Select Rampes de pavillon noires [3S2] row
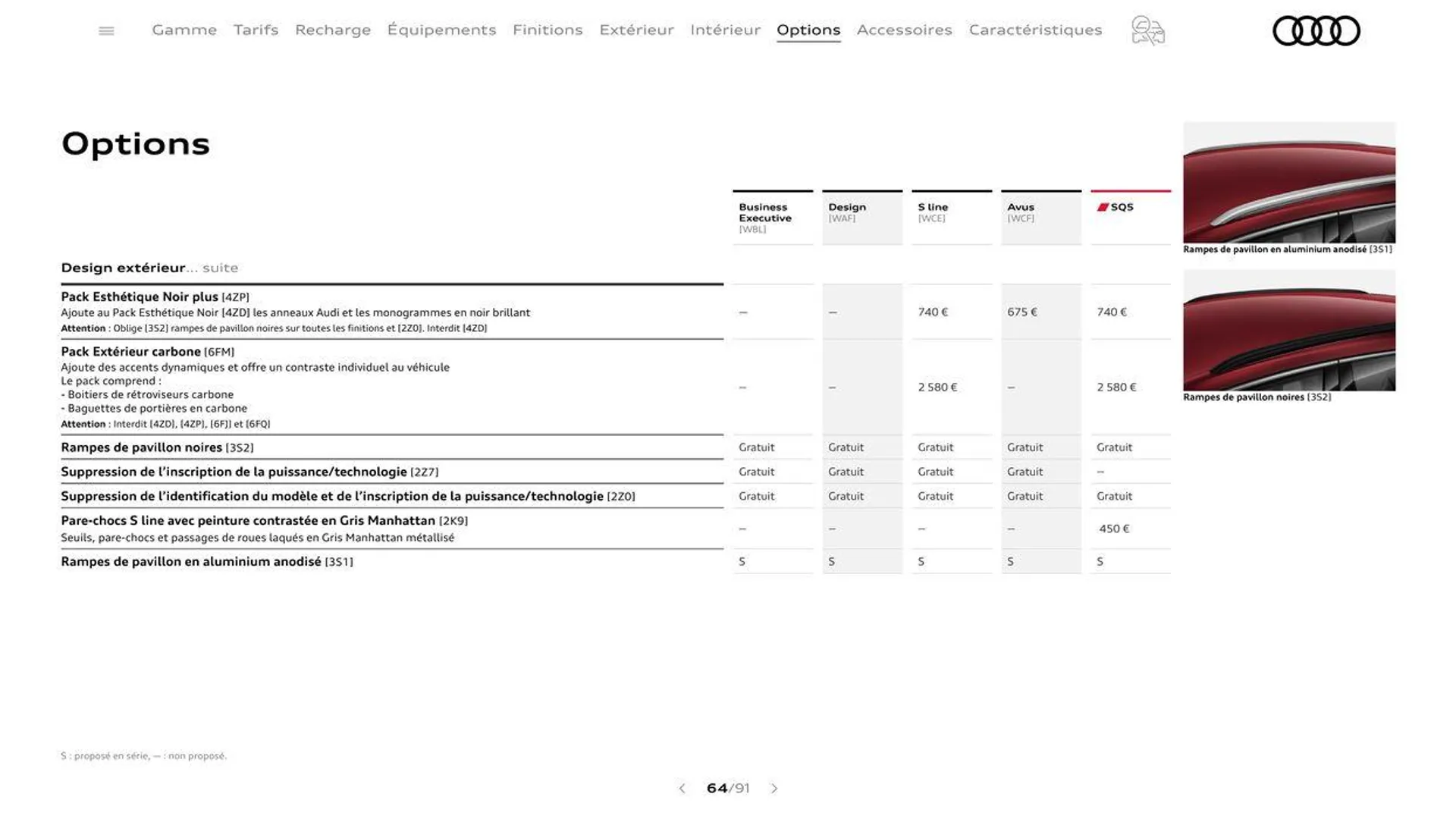Viewport: 1456px width, 819px height. tap(392, 447)
